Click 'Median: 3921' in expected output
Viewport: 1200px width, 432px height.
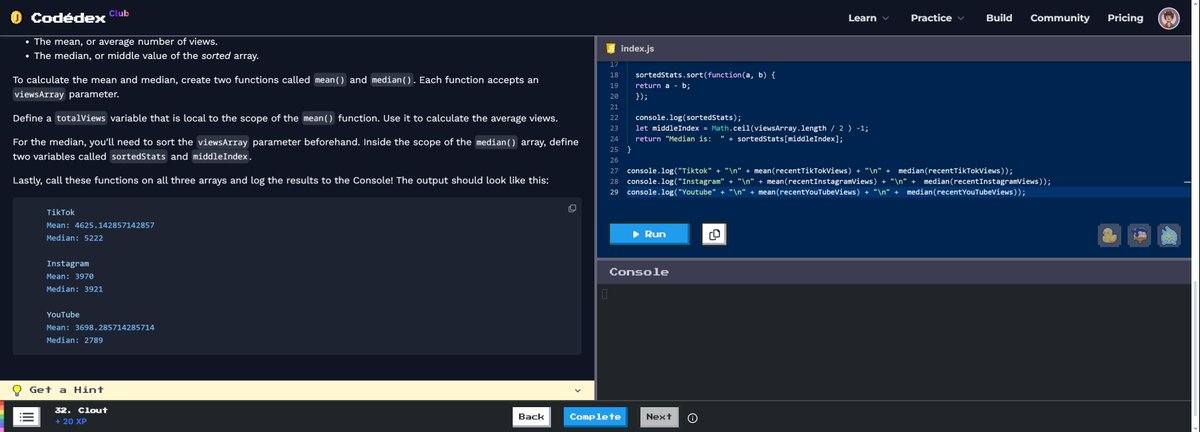point(76,289)
